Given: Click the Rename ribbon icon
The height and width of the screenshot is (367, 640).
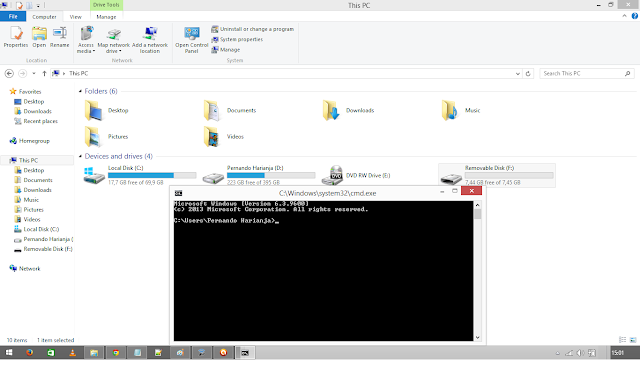Looking at the screenshot, I should tap(60, 37).
